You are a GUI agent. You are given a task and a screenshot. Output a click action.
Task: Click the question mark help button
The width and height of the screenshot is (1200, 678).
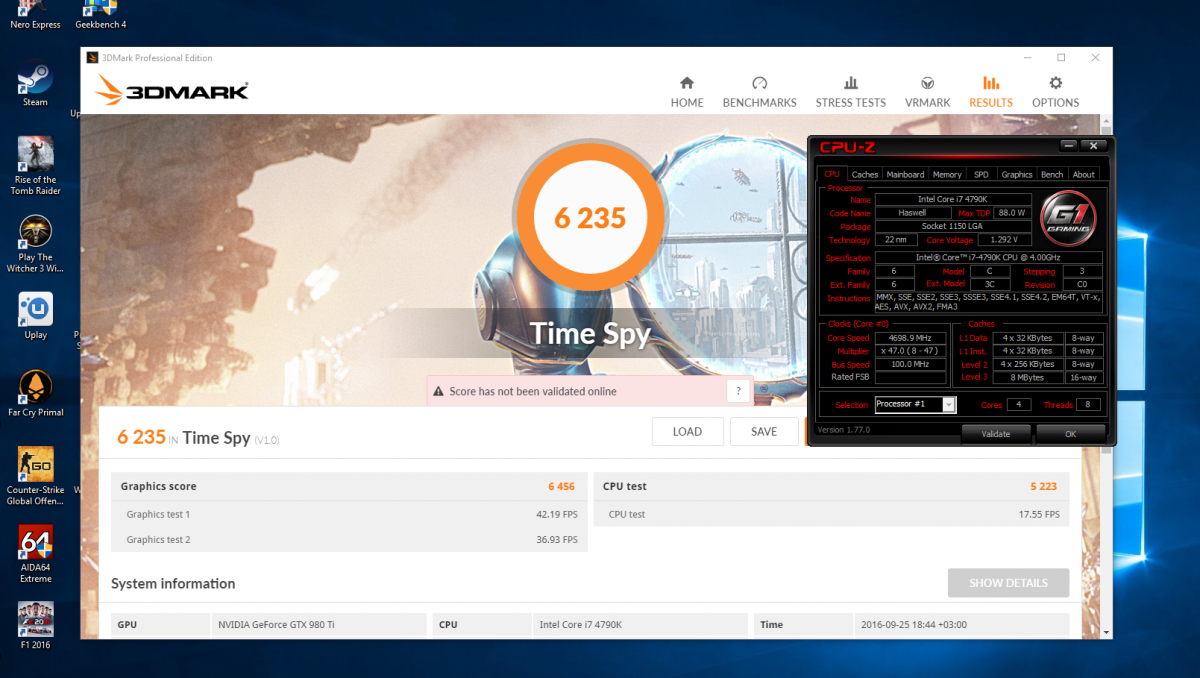(738, 391)
